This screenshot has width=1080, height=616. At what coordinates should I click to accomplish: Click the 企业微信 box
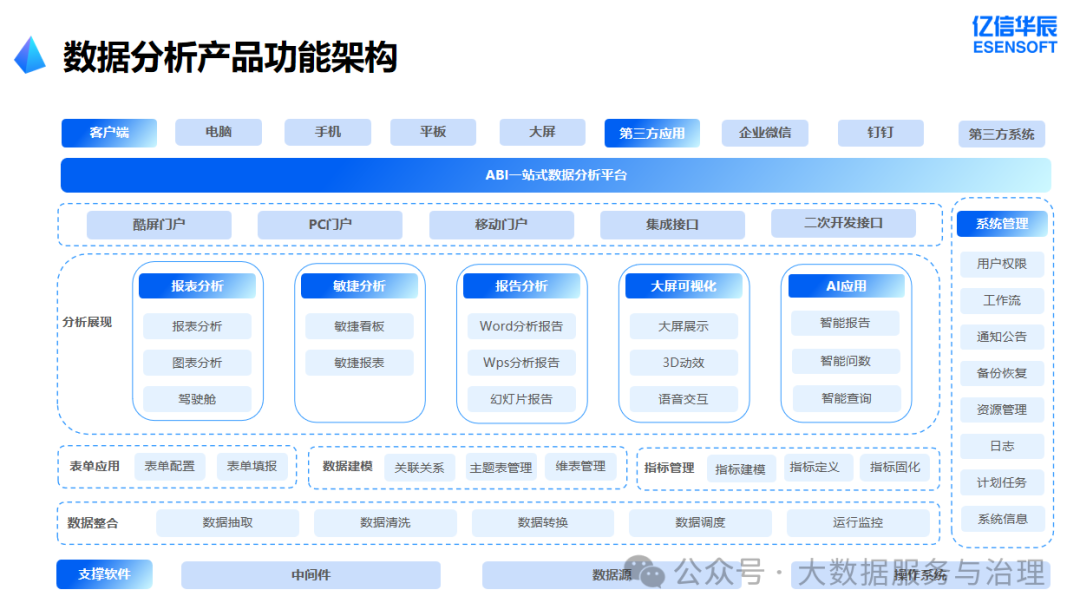[x=765, y=133]
